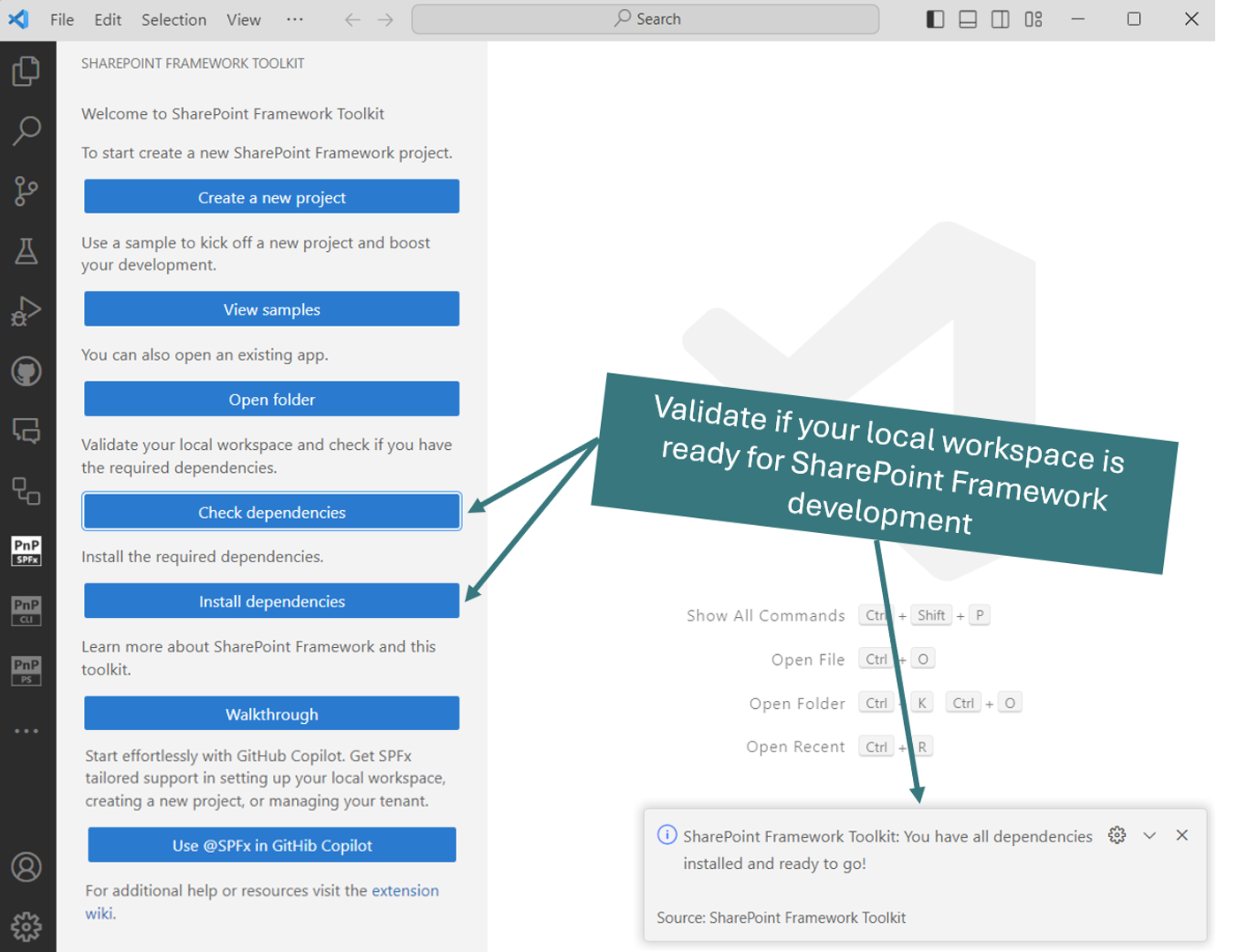Click Create a new project button
The width and height of the screenshot is (1247, 952).
[271, 197]
